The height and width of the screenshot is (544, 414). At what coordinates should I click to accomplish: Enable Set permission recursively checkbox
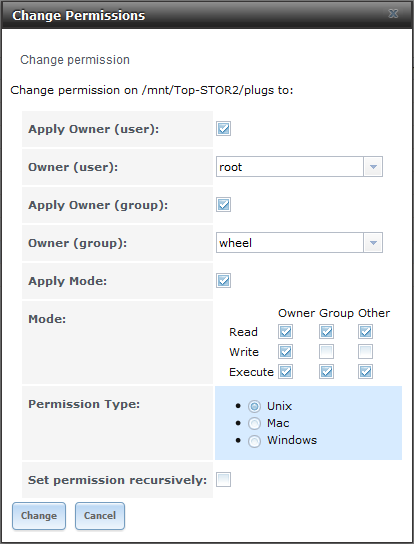(x=223, y=480)
